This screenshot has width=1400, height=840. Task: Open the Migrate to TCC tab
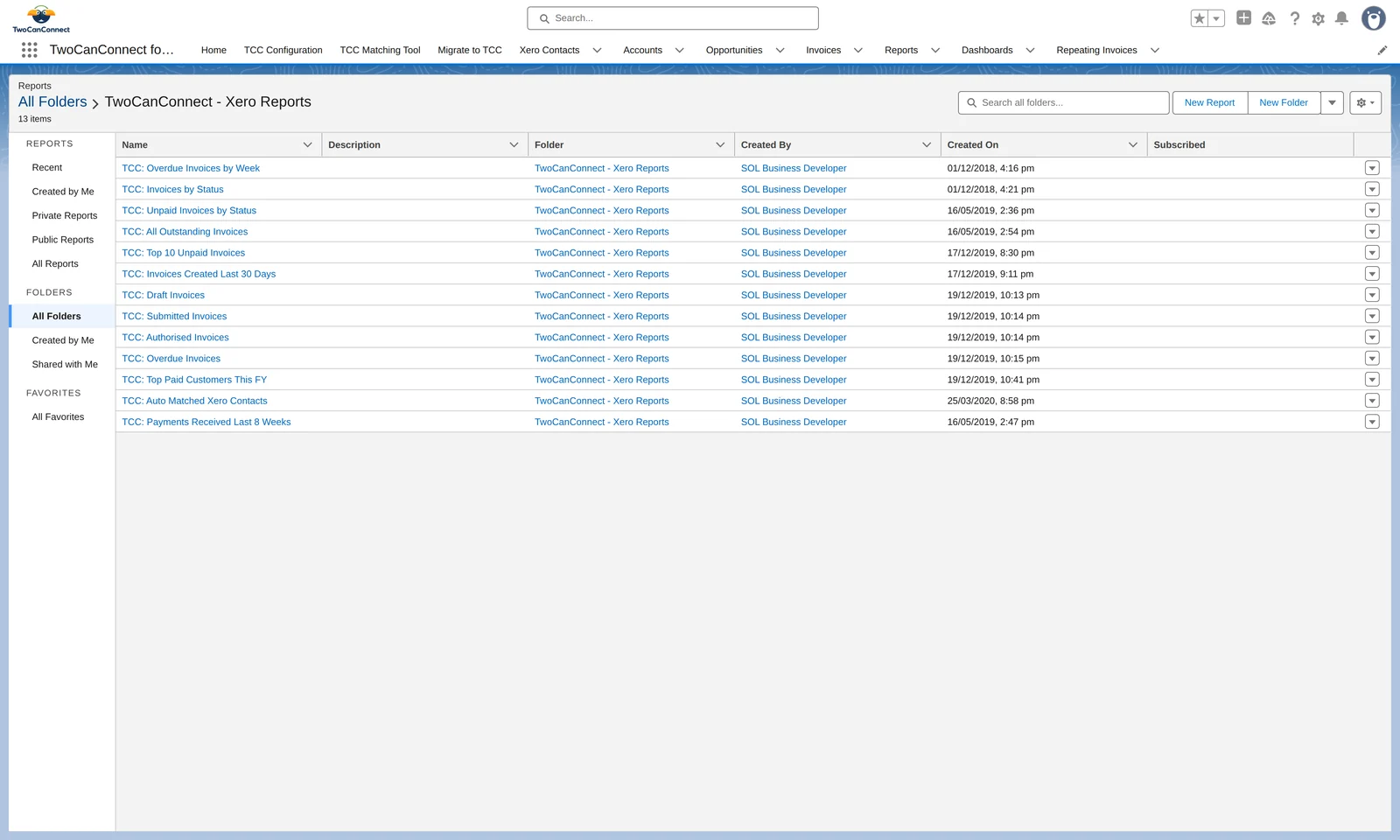[x=470, y=51]
